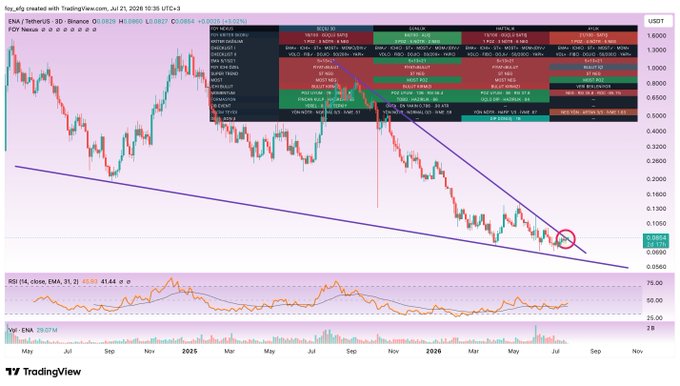Image resolution: width=680 pixels, height=386 pixels.
Task: Click the Vol · ENA indicator label
Action: [x=20, y=330]
